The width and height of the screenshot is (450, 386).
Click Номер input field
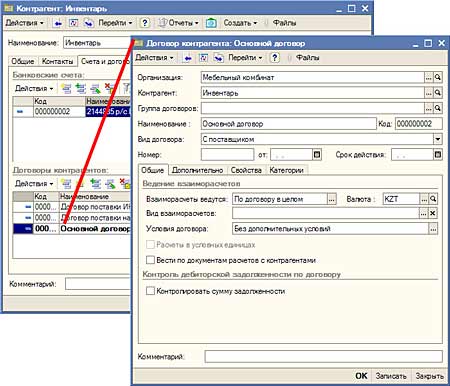(227, 155)
